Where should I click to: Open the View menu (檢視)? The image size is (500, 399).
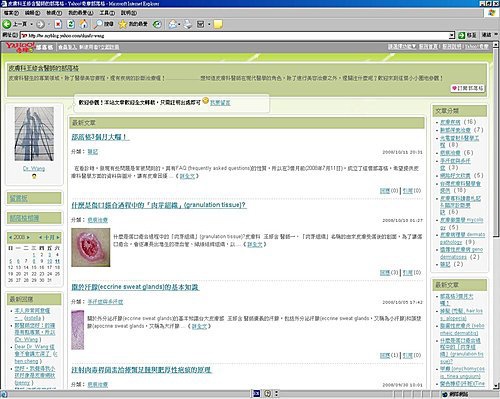tap(54, 13)
